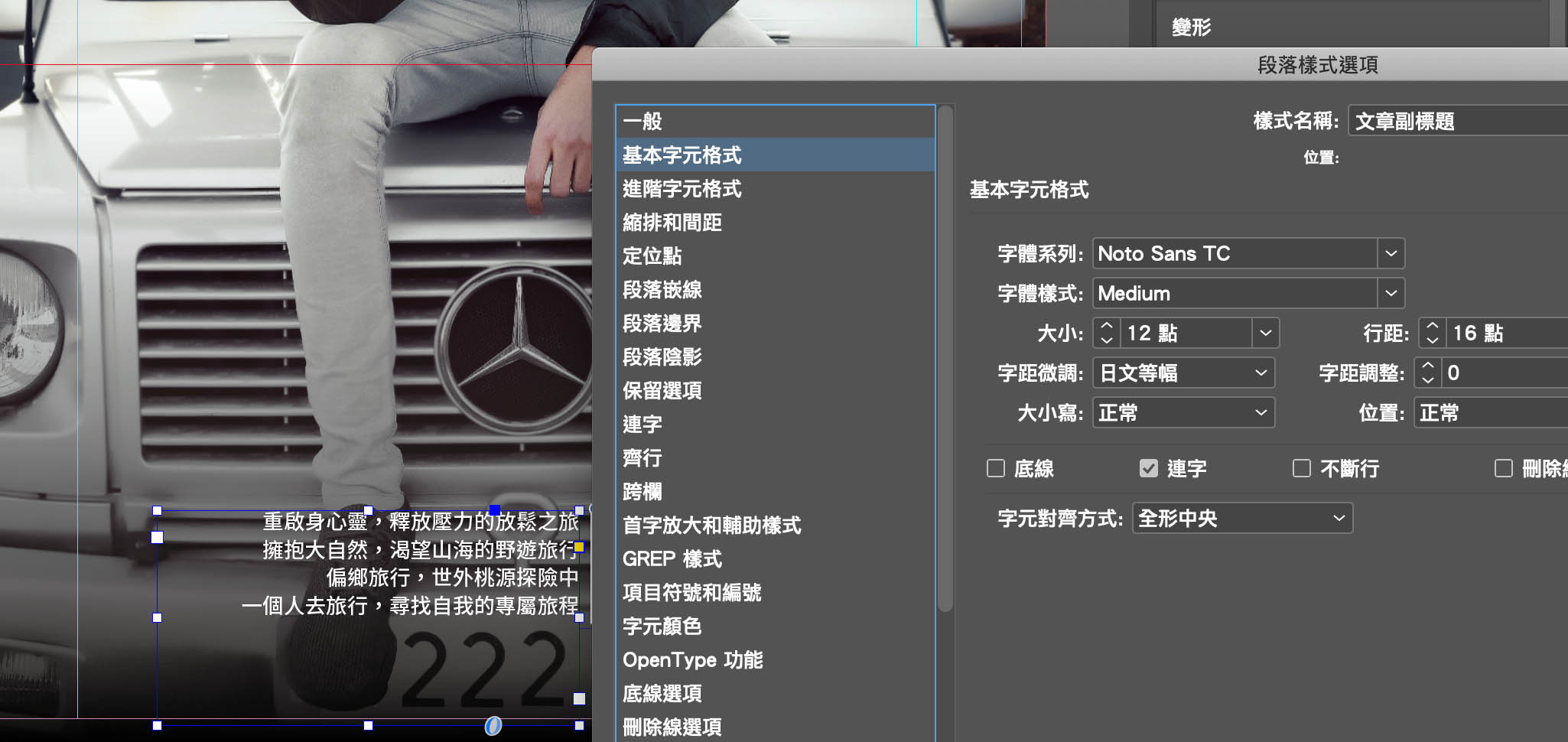Enable the 不斷行 no-break checkbox

pos(1301,468)
